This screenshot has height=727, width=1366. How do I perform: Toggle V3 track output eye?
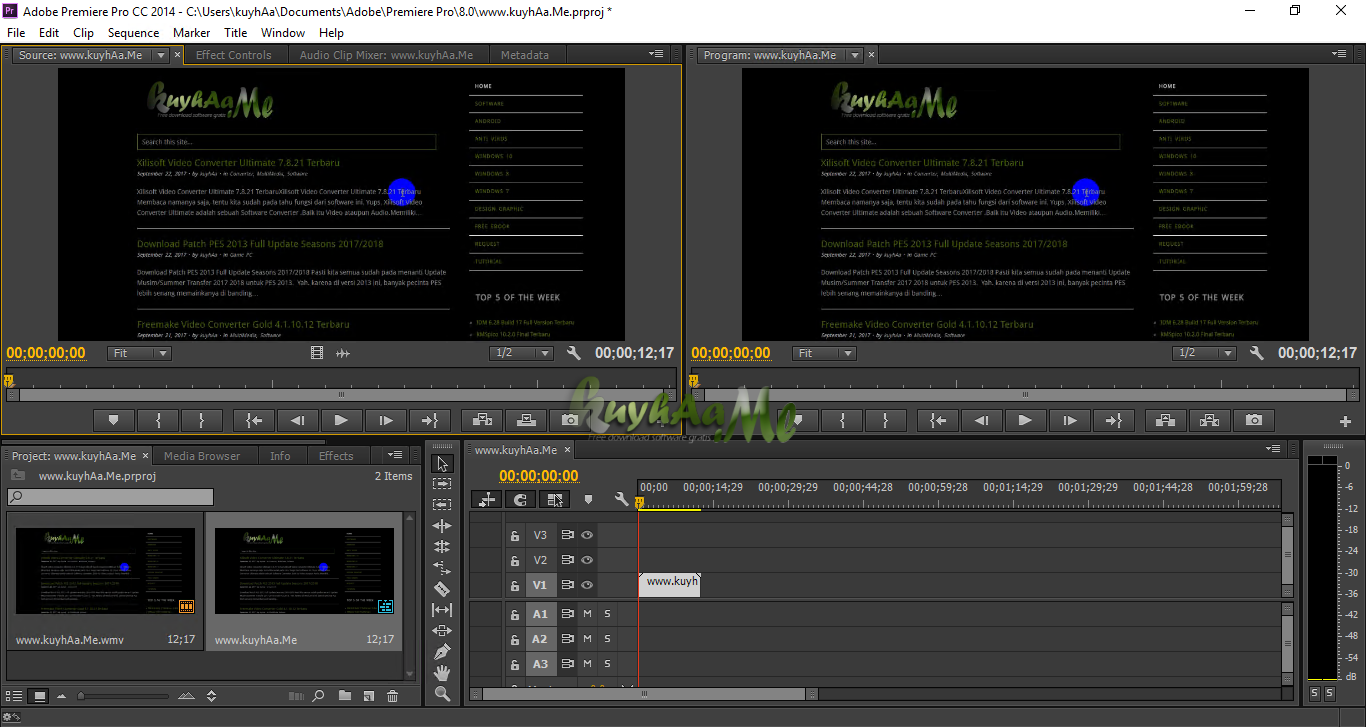click(x=587, y=535)
